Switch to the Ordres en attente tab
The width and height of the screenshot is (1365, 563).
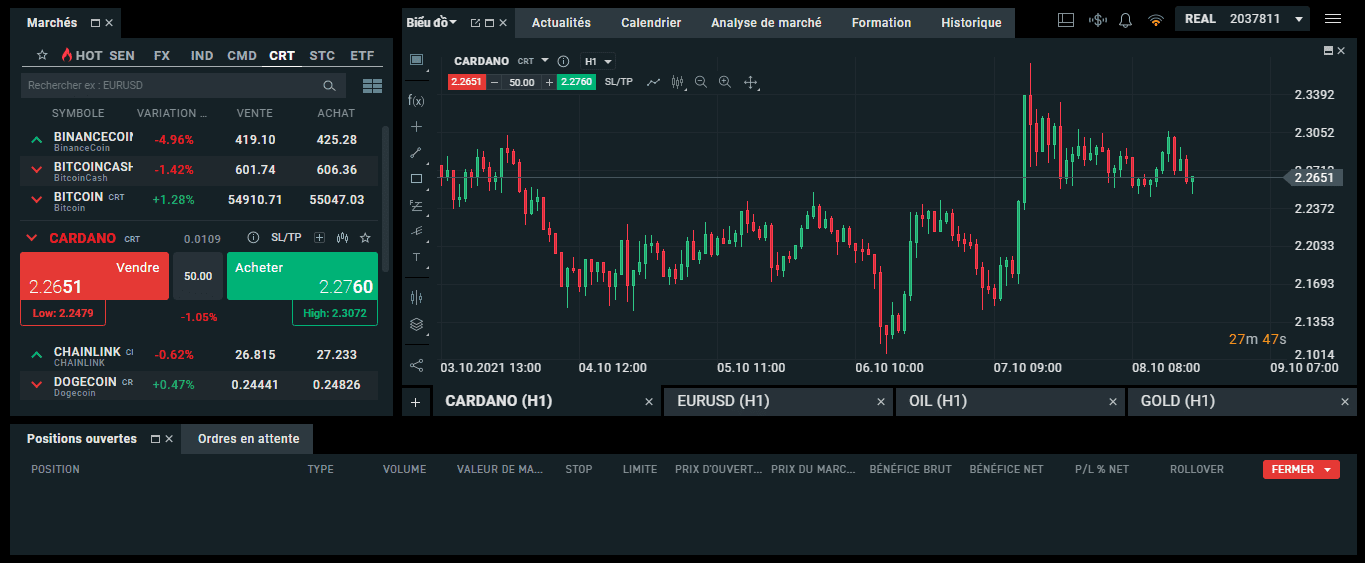(247, 439)
